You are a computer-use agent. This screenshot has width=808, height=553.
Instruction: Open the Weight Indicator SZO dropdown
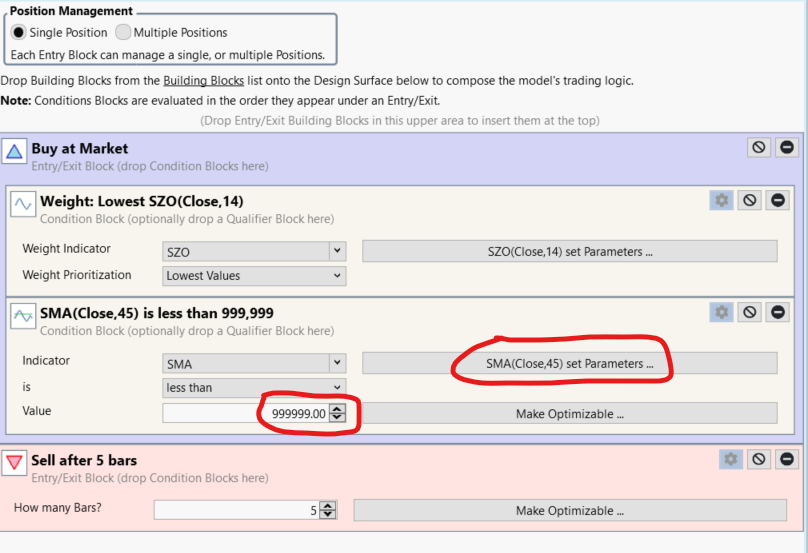254,252
